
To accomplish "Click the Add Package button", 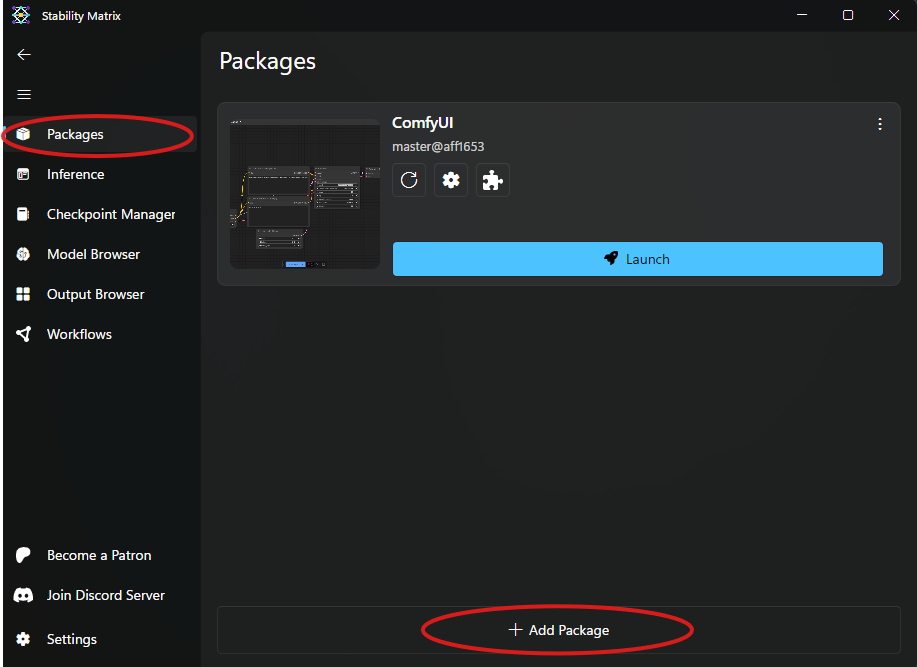I will click(559, 630).
